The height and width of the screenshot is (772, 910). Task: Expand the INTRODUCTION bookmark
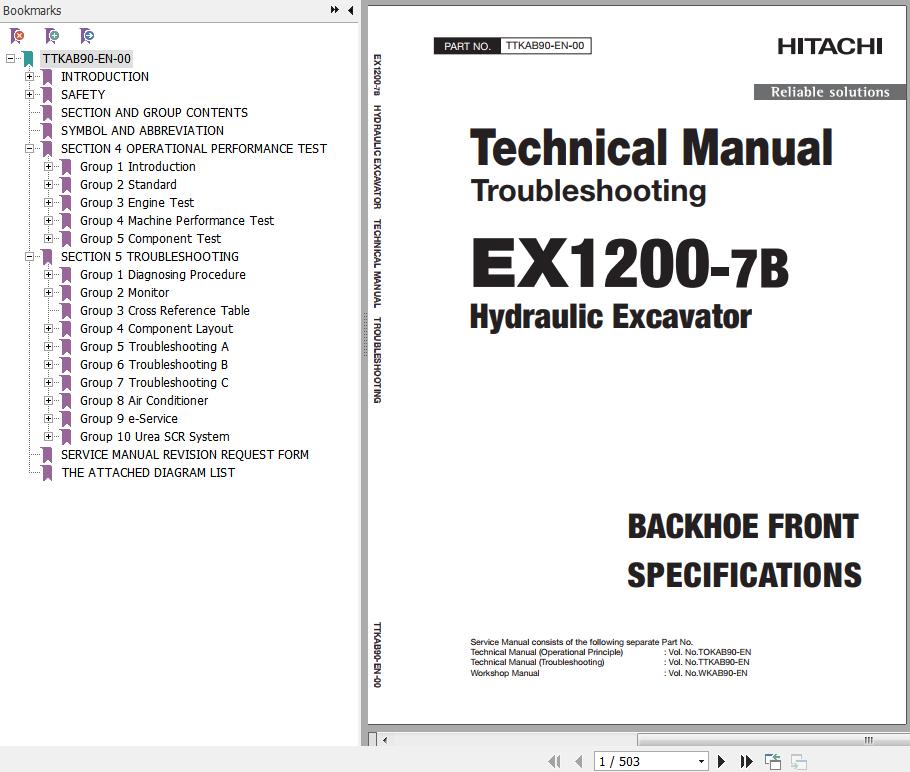30,77
